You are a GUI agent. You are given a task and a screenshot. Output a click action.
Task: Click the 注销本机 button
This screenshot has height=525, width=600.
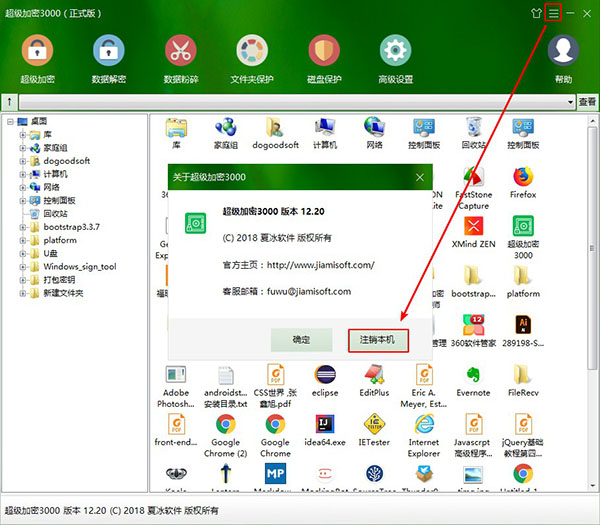(x=378, y=340)
